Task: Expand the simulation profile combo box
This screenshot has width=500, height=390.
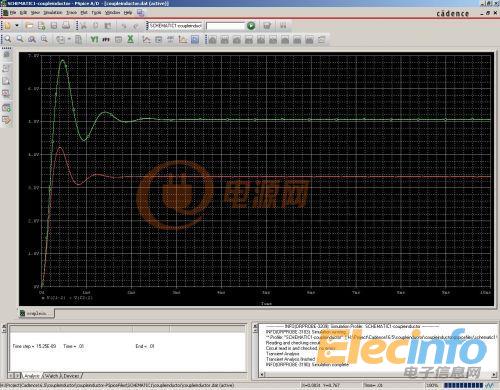Action: pyautogui.click(x=175, y=26)
